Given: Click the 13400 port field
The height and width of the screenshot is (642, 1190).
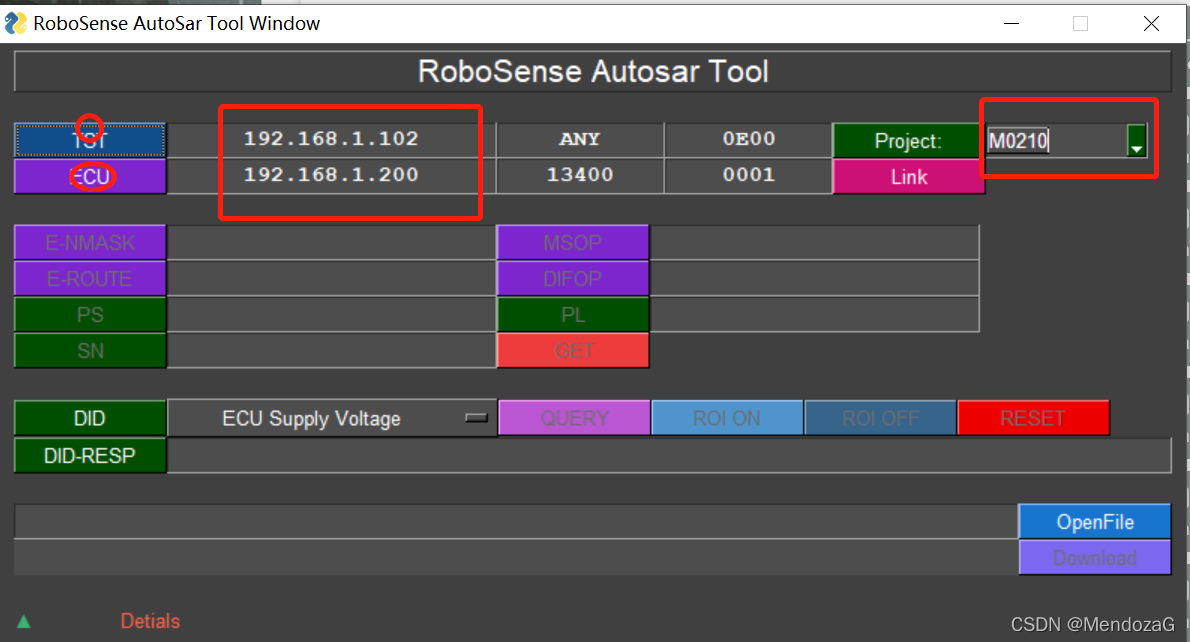Looking at the screenshot, I should click(580, 176).
